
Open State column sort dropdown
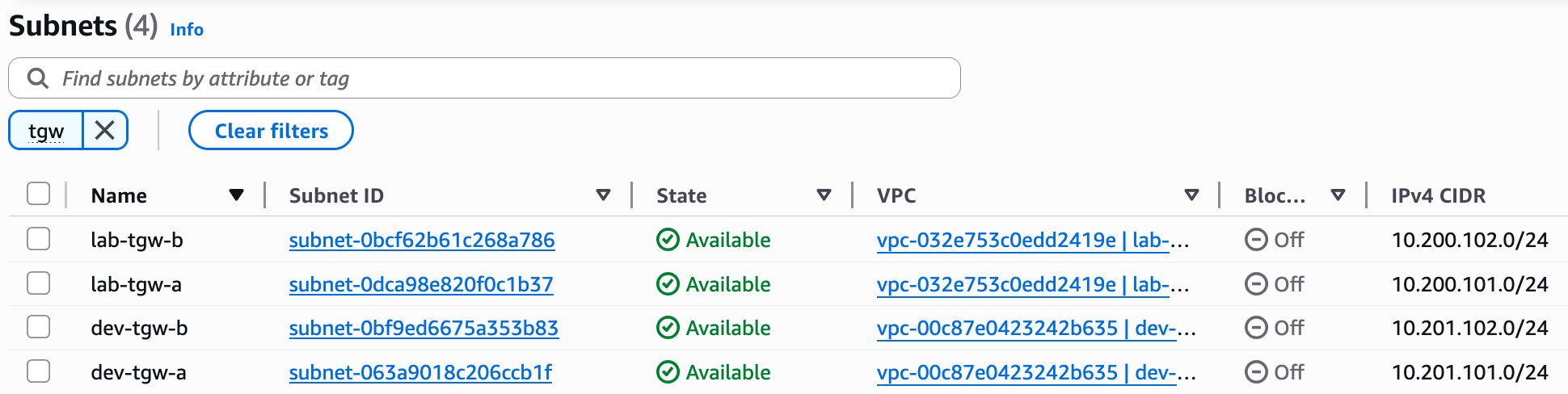(824, 195)
